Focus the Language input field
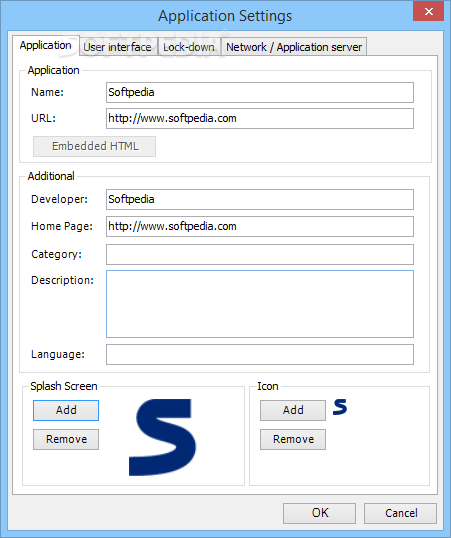Image resolution: width=451 pixels, height=538 pixels. (x=260, y=354)
